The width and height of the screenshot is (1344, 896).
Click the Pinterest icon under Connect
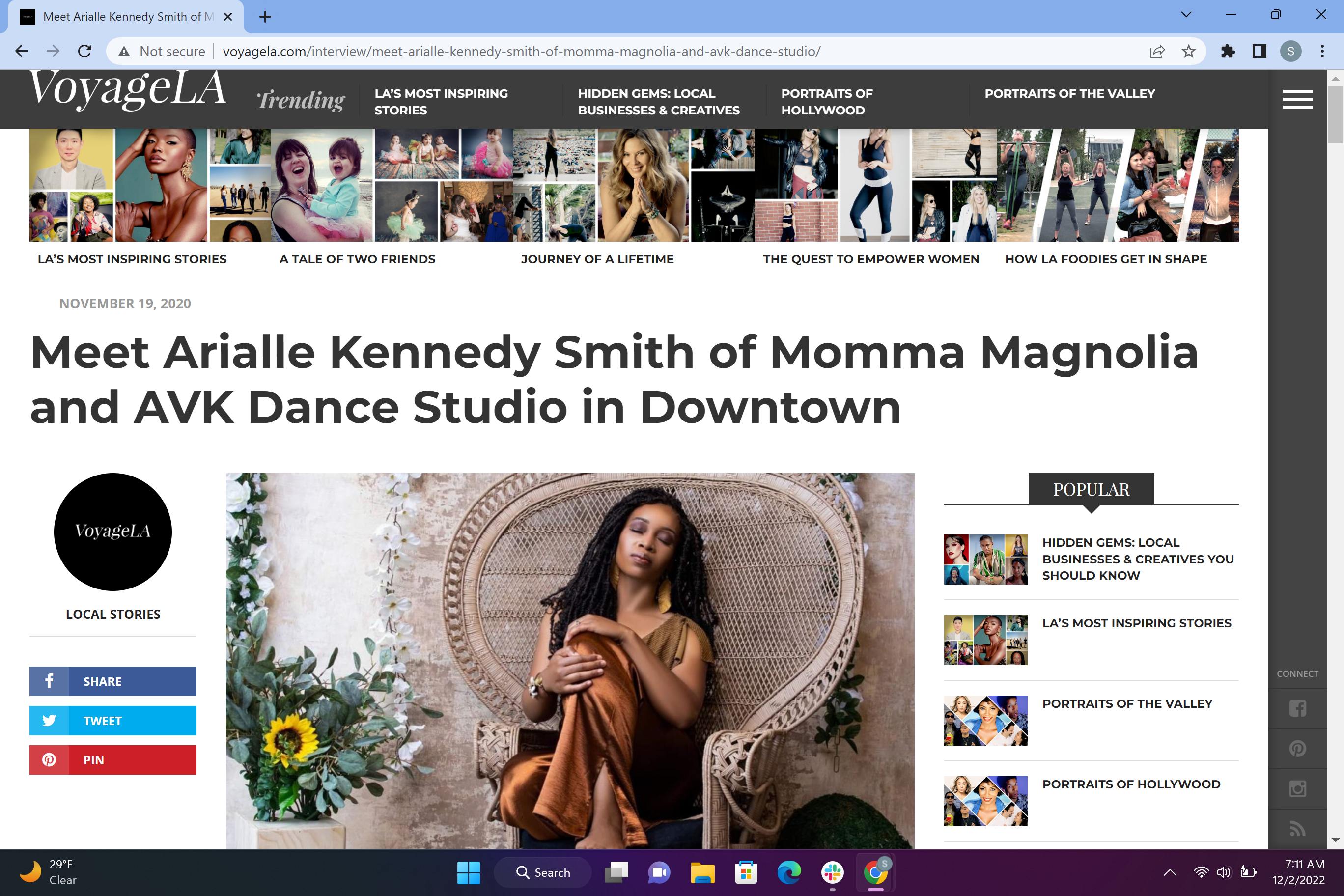tap(1297, 749)
